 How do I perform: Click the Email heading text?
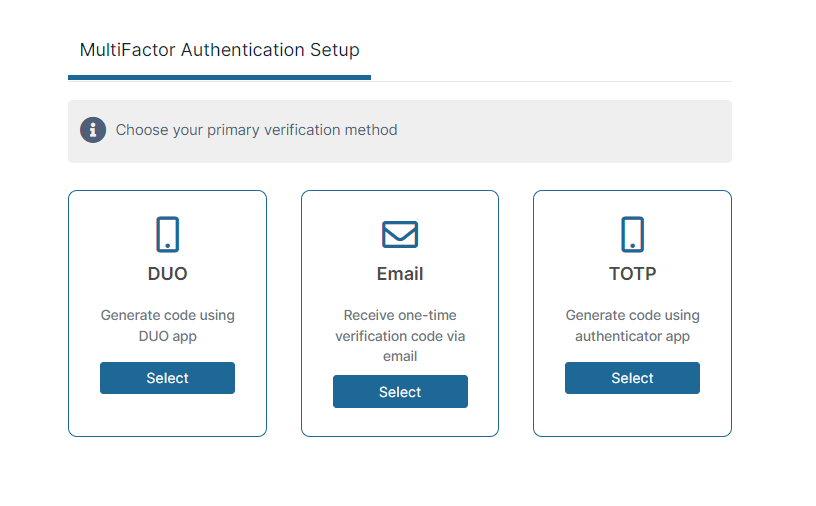[400, 274]
